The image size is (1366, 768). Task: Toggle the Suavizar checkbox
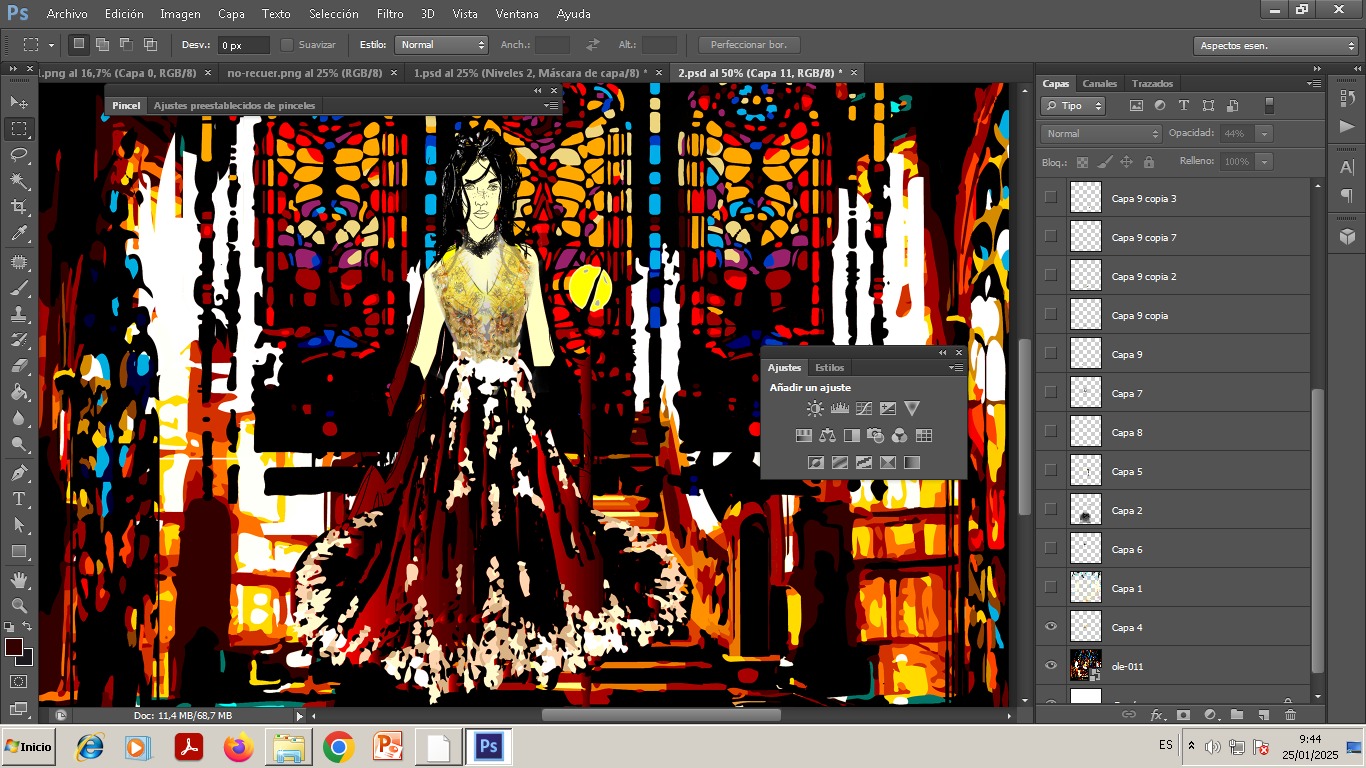point(287,45)
